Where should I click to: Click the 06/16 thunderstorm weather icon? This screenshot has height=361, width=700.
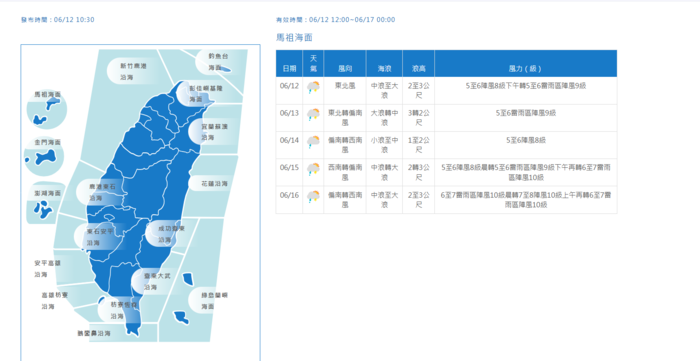(313, 196)
